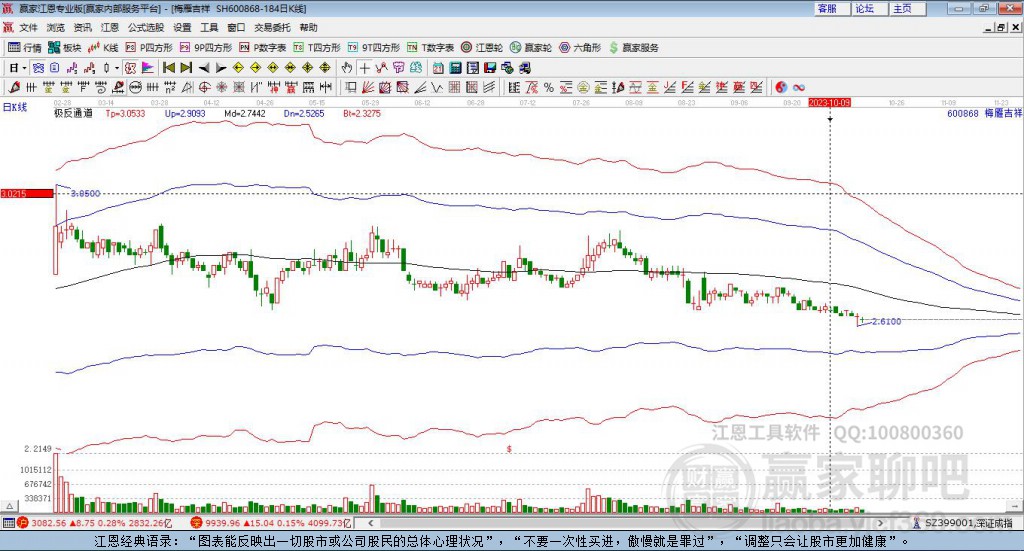The width and height of the screenshot is (1024, 551).
Task: Click the horizontal scrollbar left arrow
Action: coord(371,523)
